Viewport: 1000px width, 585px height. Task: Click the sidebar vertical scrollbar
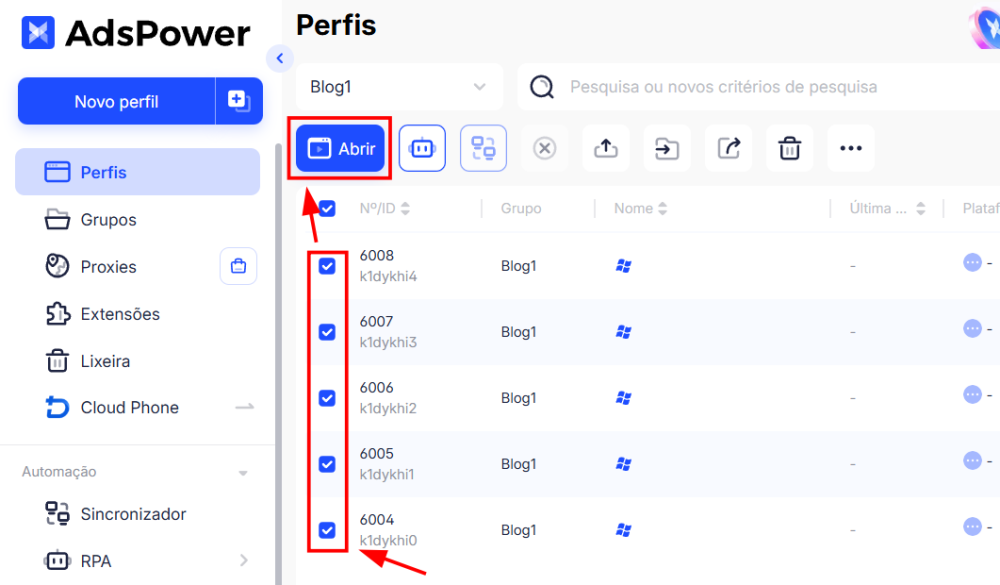point(278,364)
